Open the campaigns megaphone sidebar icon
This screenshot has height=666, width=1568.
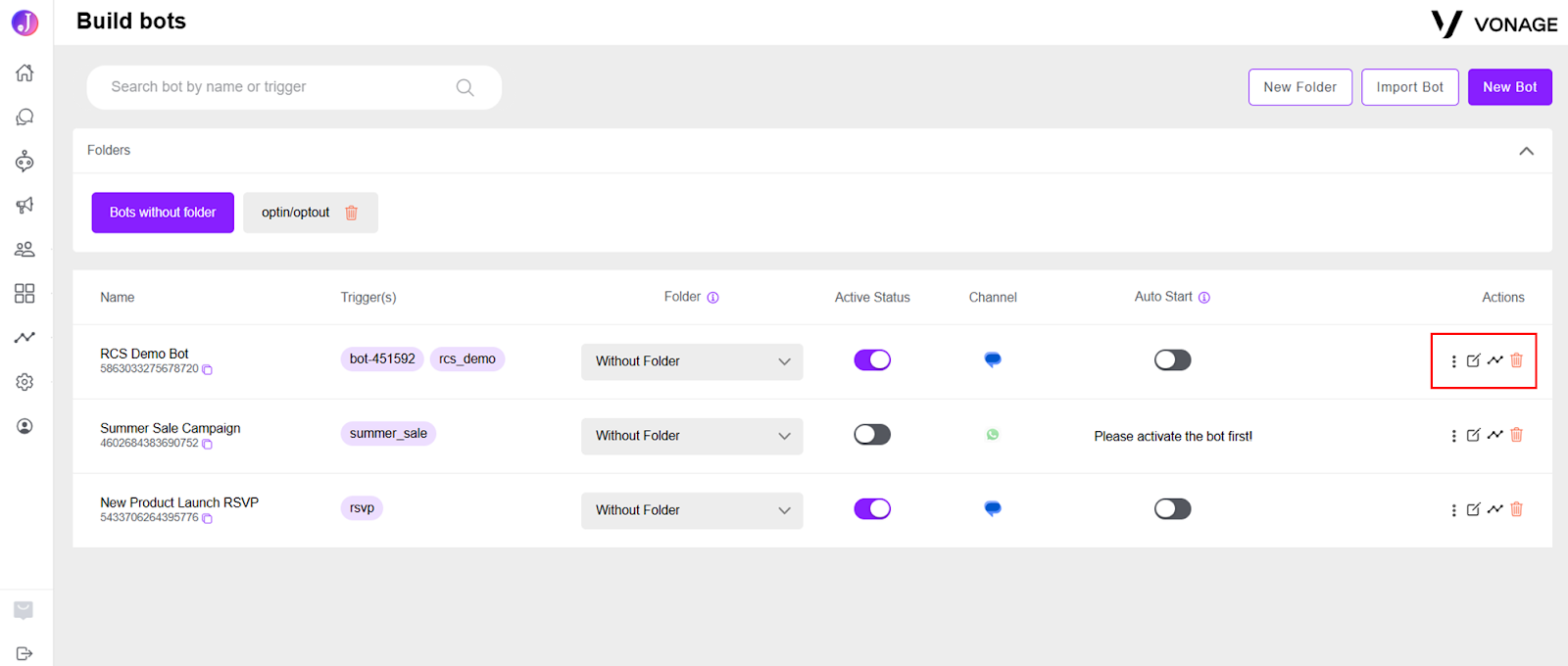coord(24,205)
